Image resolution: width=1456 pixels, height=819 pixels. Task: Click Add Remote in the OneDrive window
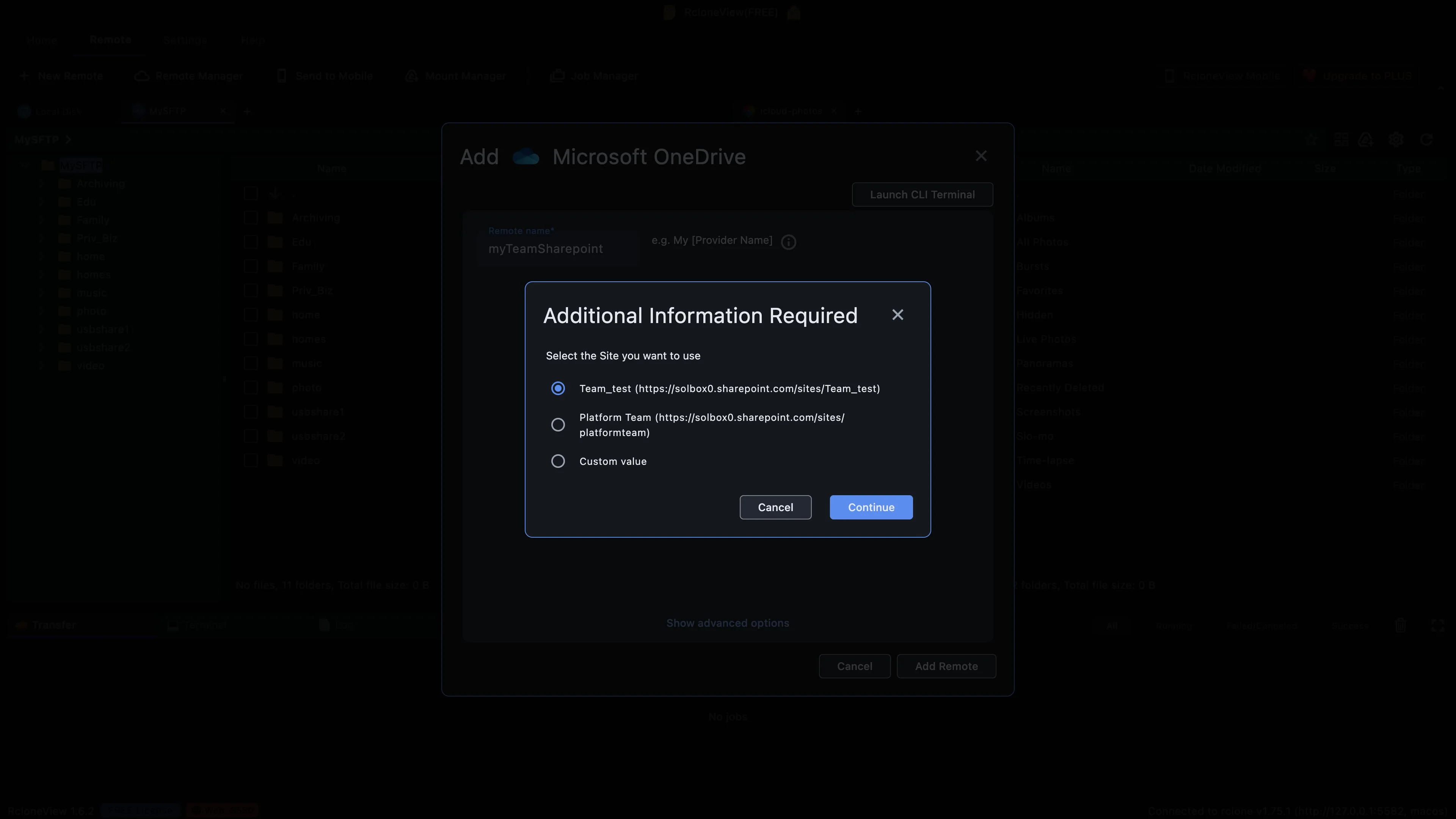[x=946, y=666]
